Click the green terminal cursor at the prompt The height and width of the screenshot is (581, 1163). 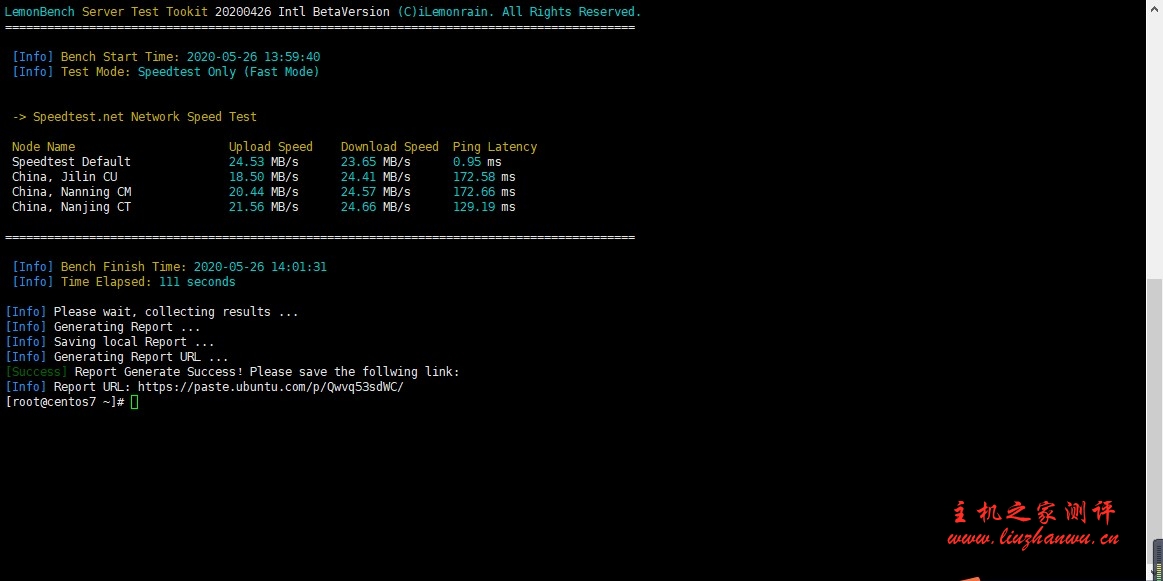tap(135, 402)
